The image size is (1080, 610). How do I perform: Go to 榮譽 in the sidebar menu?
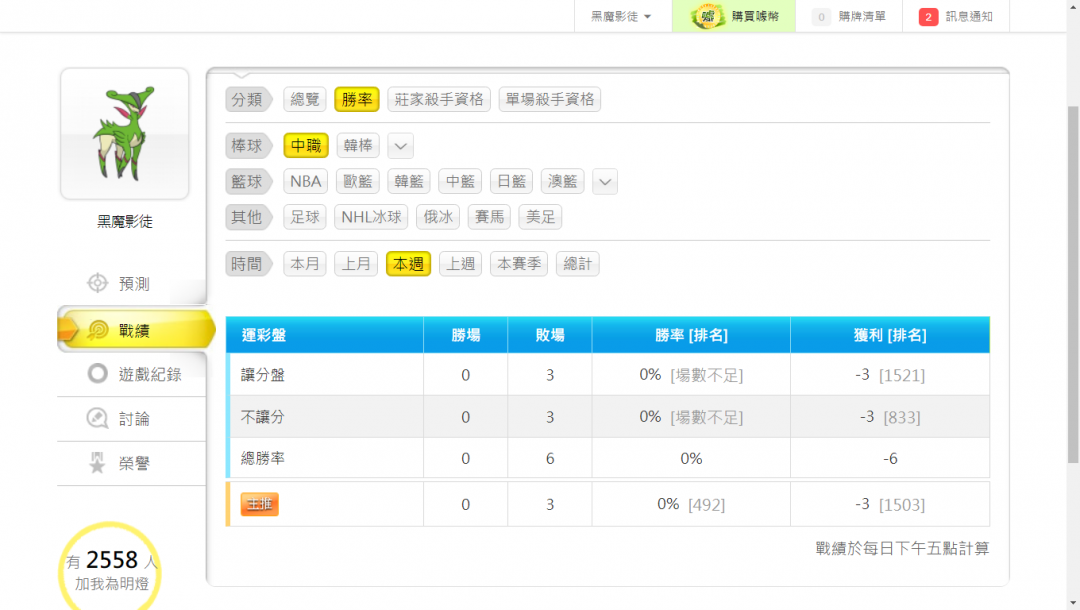coord(134,463)
